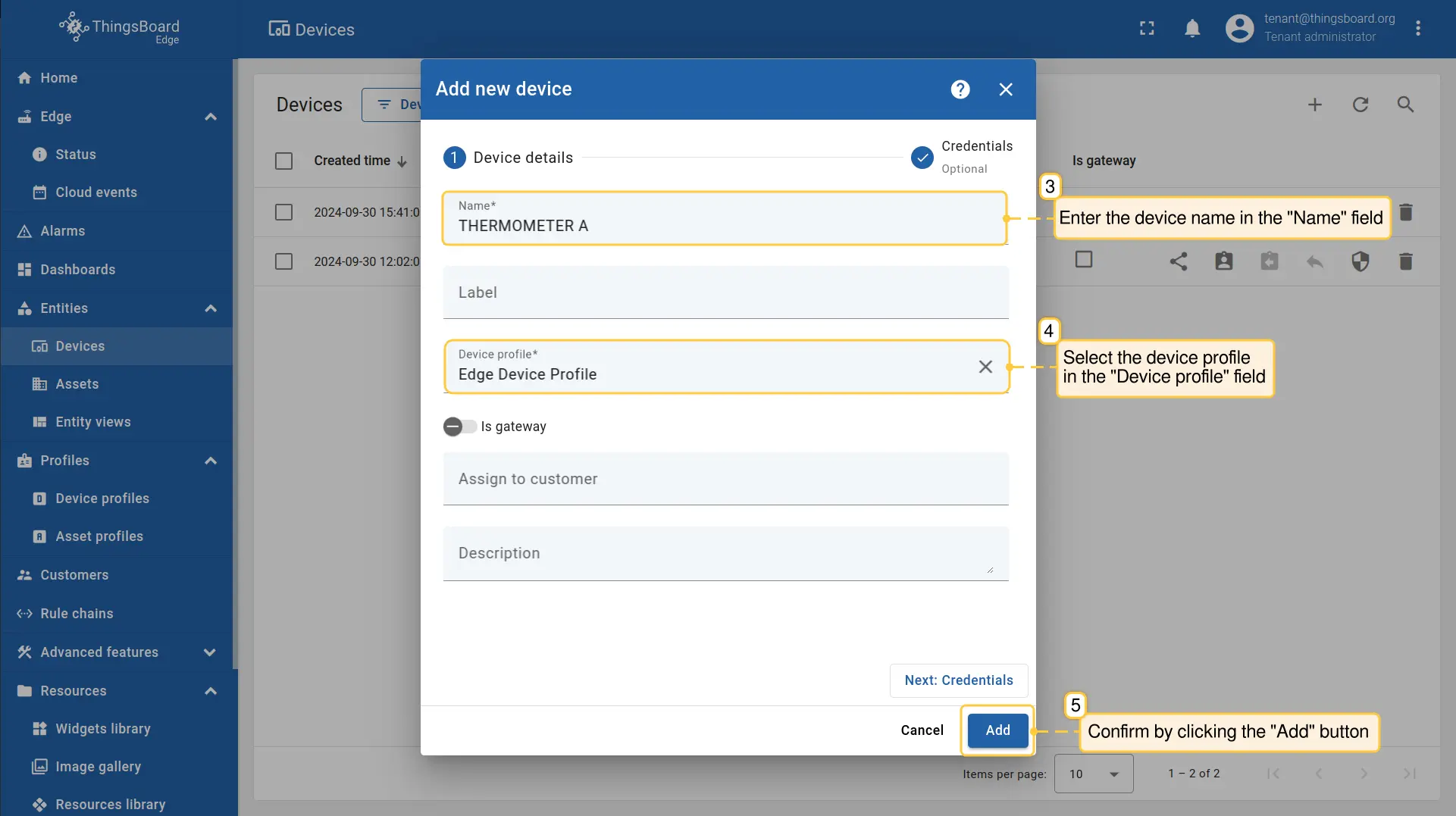Open Device profiles in the sidebar
Screen dimensions: 1456x816
click(x=102, y=499)
